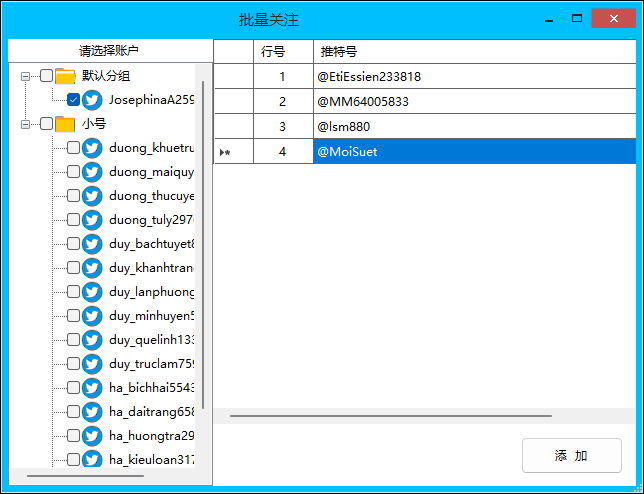Click the Twitter icon beside JosephinaA259
The width and height of the screenshot is (644, 494).
[92, 100]
